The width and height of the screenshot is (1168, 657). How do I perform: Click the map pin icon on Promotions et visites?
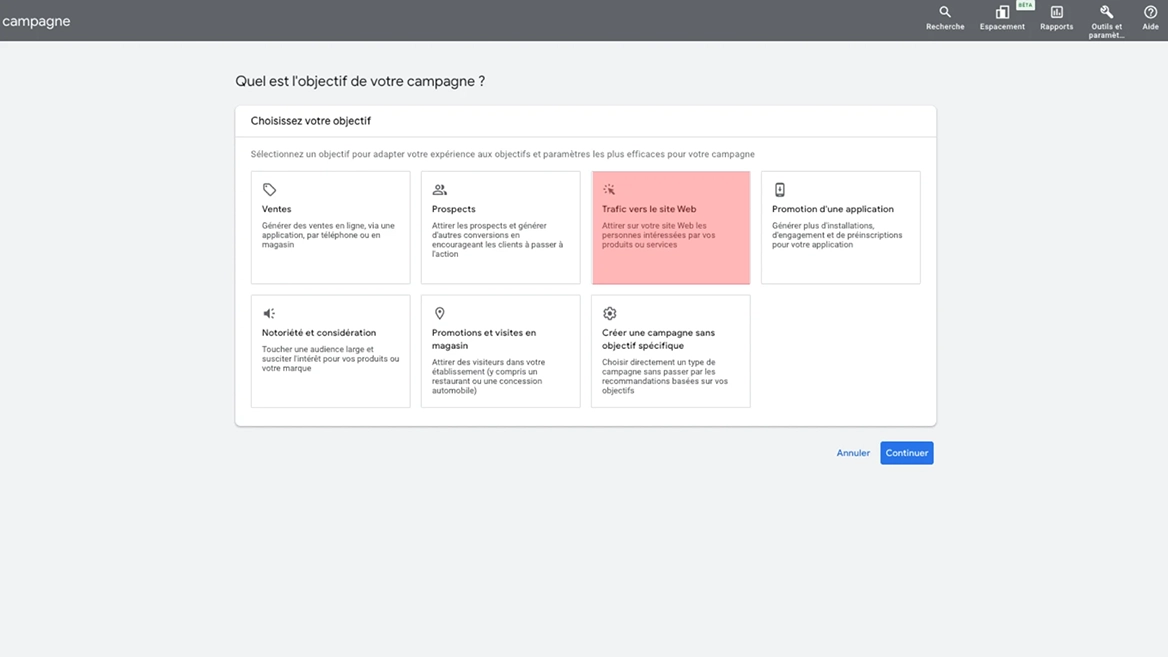coord(439,314)
